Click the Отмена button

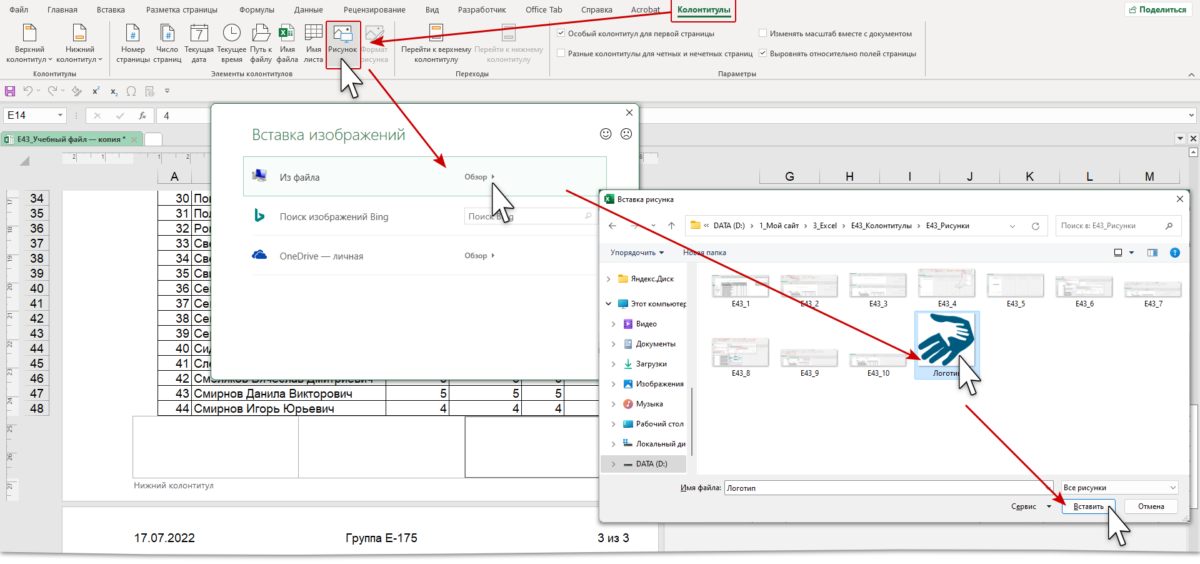(x=1150, y=507)
